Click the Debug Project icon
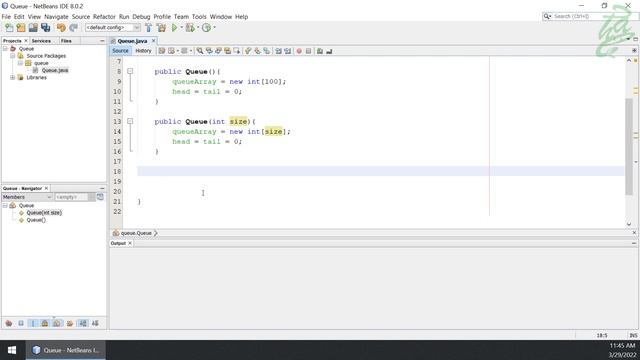Image resolution: width=640 pixels, height=360 pixels. click(x=190, y=27)
